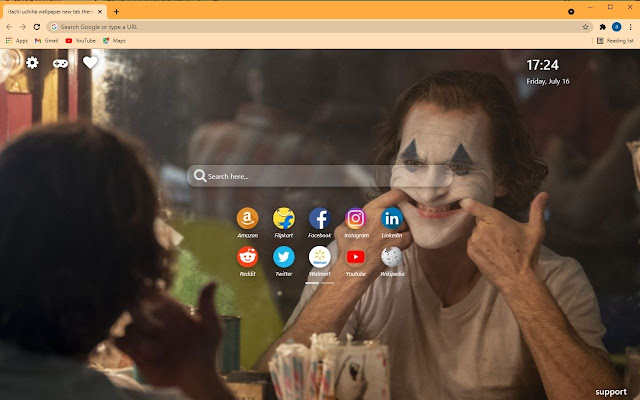Open the Instagram shortcut
Viewport: 640px width, 400px height.
pyautogui.click(x=356, y=218)
